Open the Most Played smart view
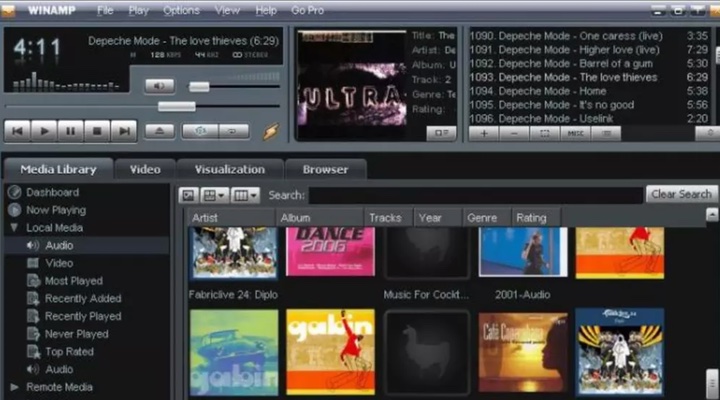 point(73,281)
